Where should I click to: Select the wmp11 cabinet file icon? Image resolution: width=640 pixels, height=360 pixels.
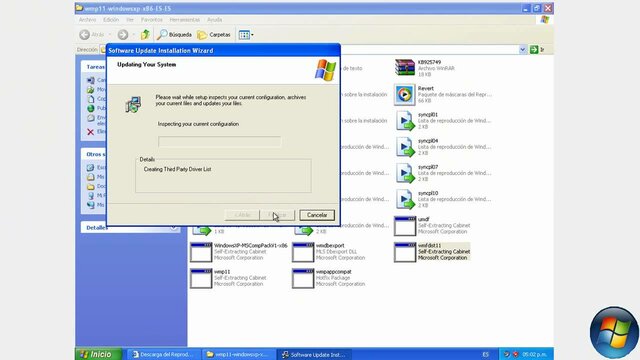[x=201, y=278]
